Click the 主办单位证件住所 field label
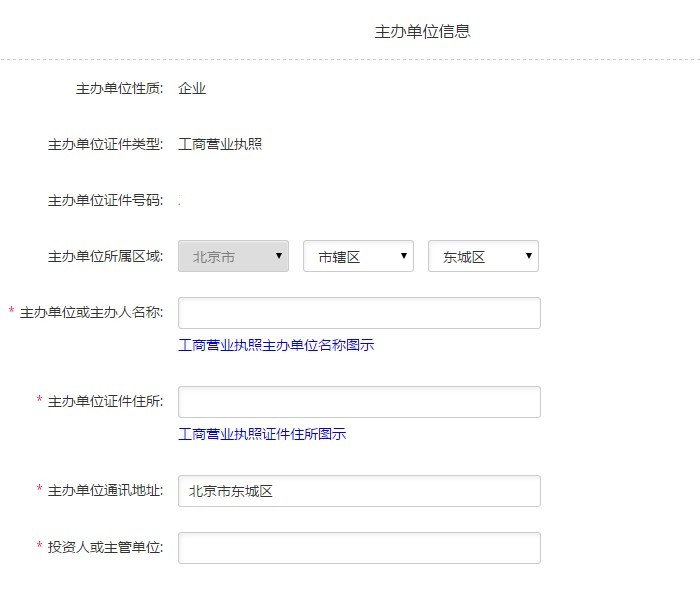Screen dimensions: 700x594 coord(105,401)
